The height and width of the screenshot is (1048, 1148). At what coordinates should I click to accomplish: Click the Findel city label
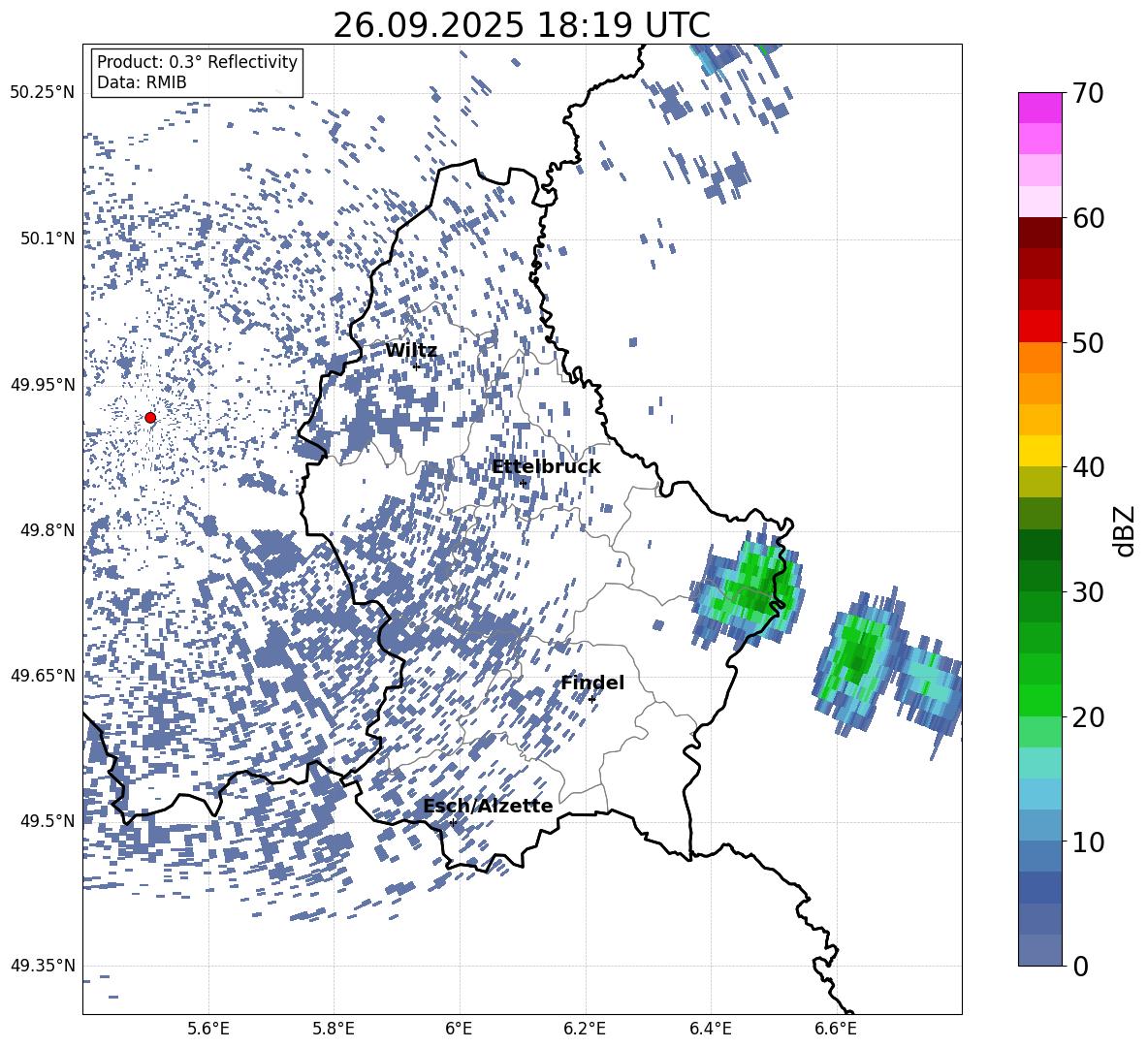[x=592, y=683]
